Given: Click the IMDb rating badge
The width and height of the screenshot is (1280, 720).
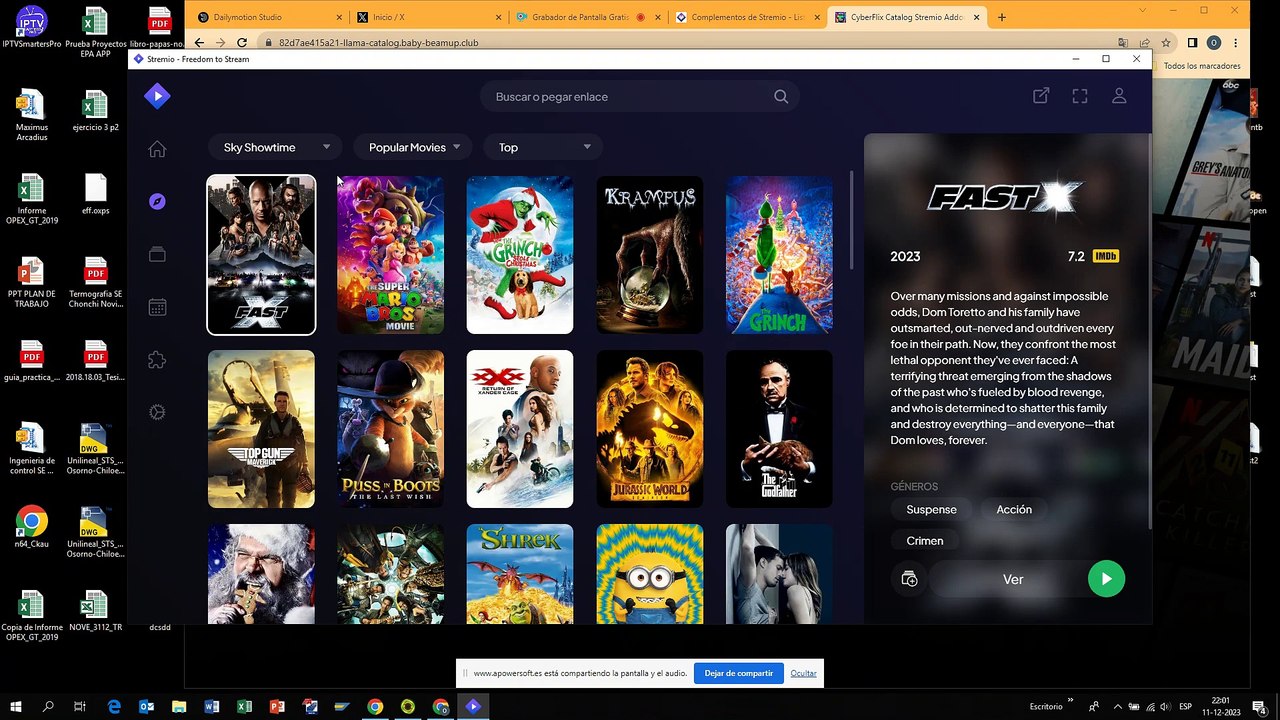Looking at the screenshot, I should coord(1105,256).
